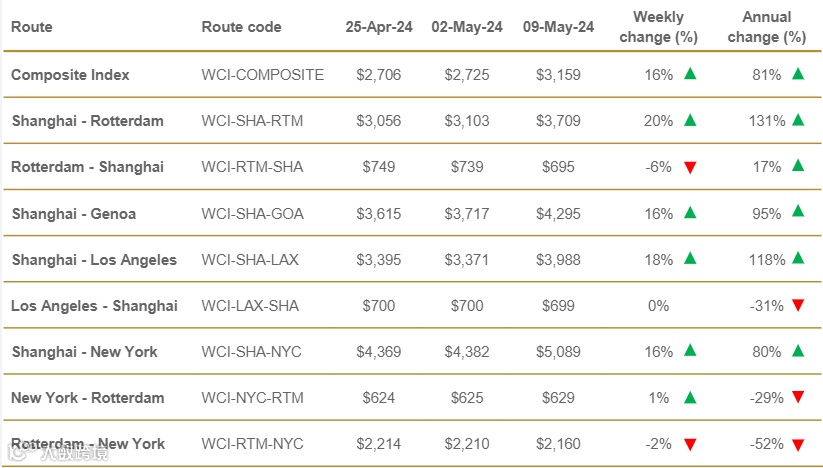Click the $5,089 price cell
The height and width of the screenshot is (468, 823).
click(x=557, y=352)
